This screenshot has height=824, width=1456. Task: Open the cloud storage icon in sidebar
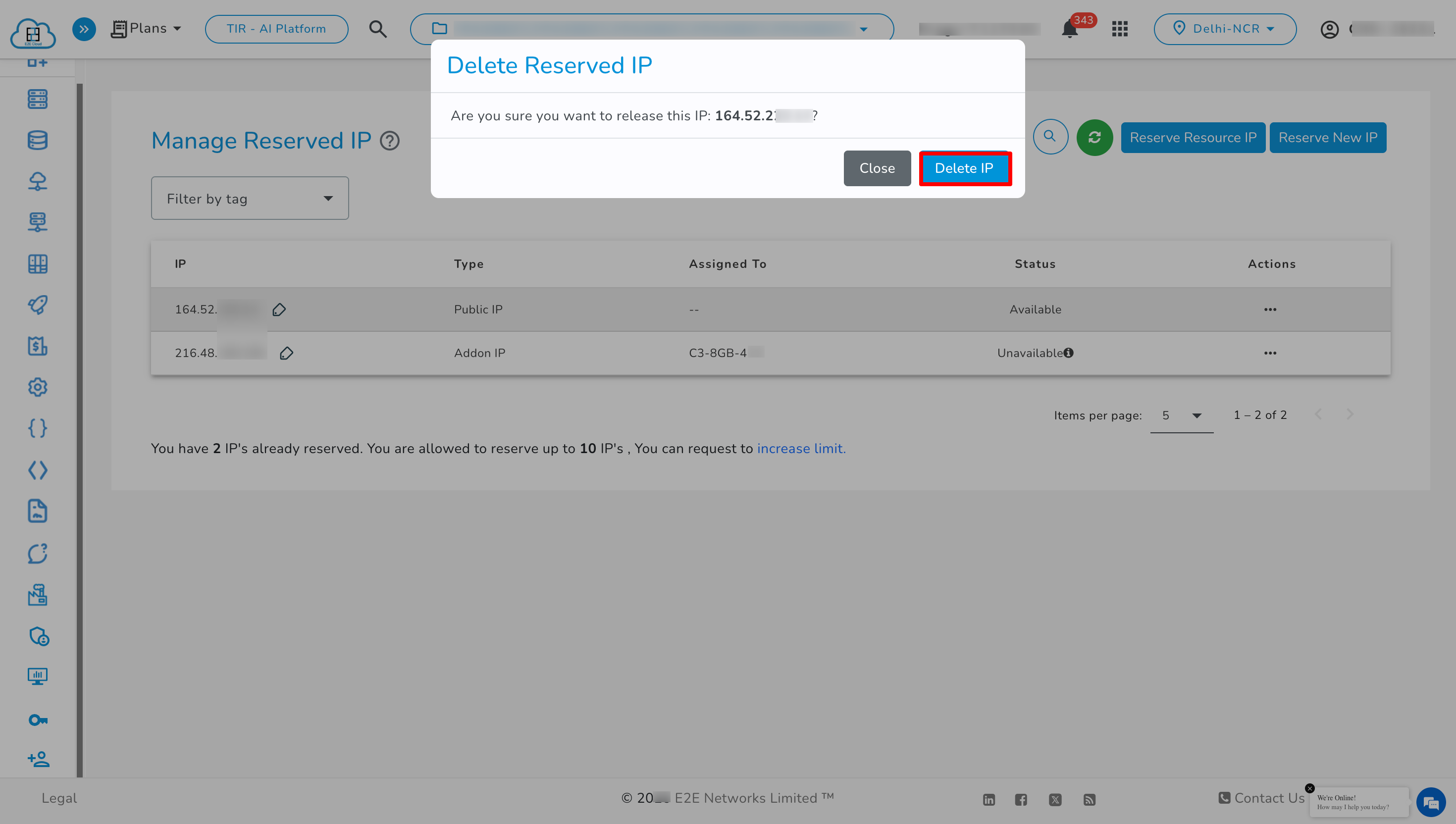37,181
